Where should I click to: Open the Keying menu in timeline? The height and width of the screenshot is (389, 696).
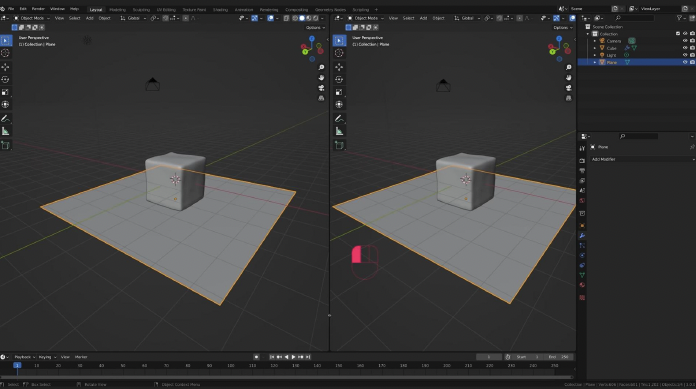[x=47, y=357]
